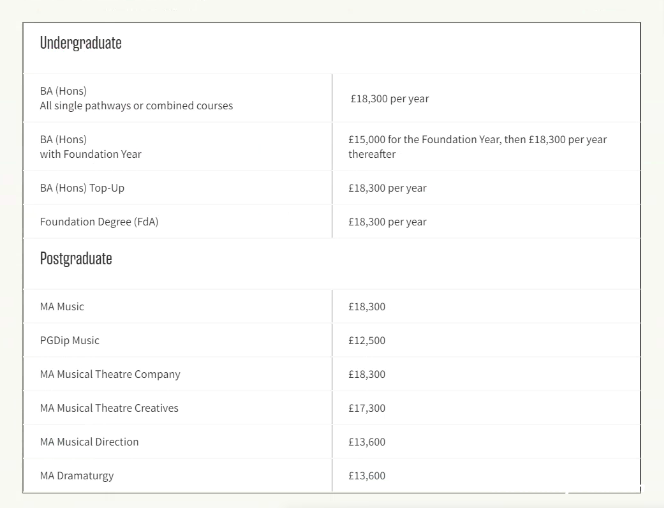This screenshot has width=664, height=508.
Task: Click the Postgraduate section heading
Action: 76,259
